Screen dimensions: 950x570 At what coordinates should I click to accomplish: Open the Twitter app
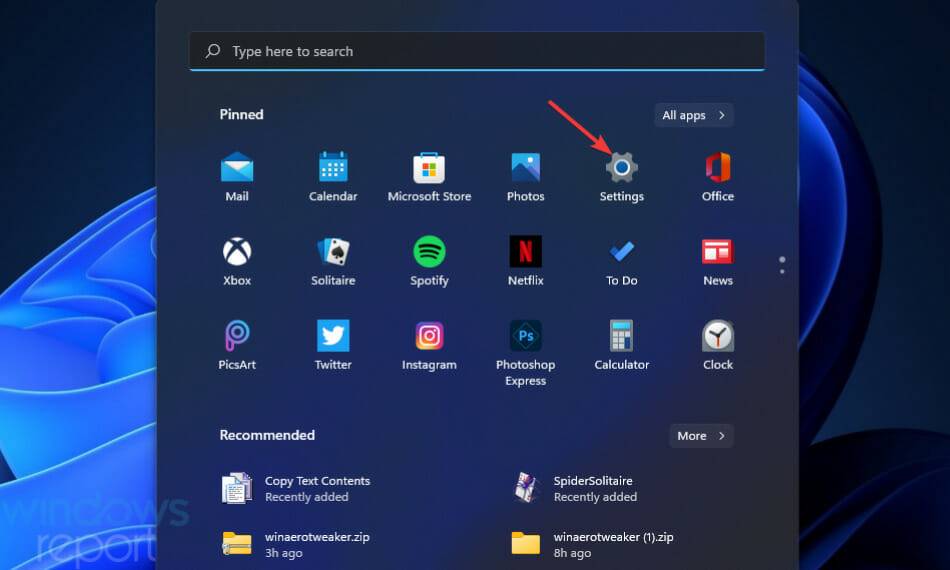click(x=333, y=345)
